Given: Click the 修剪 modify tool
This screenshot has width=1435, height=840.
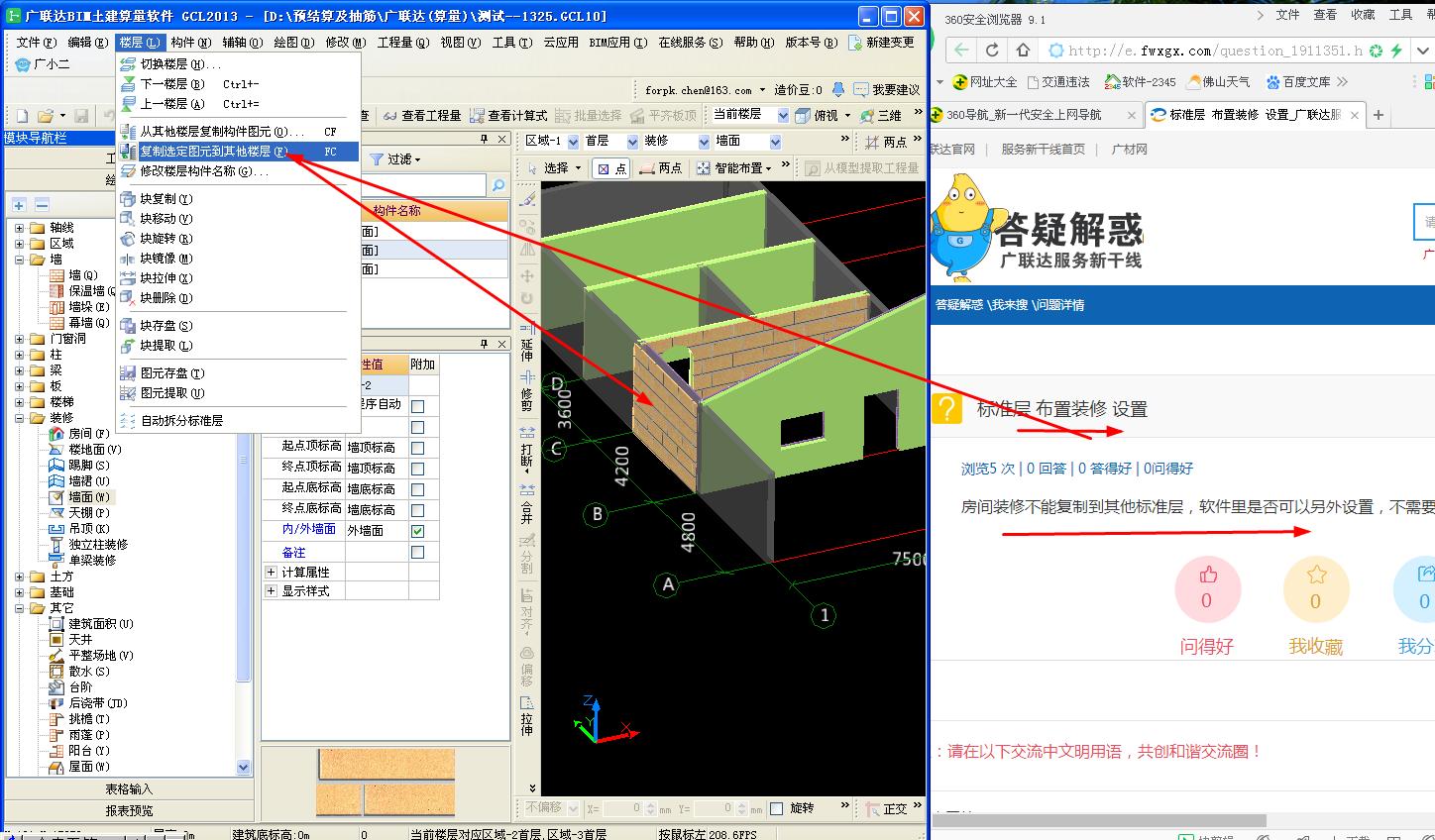Looking at the screenshot, I should [x=527, y=389].
